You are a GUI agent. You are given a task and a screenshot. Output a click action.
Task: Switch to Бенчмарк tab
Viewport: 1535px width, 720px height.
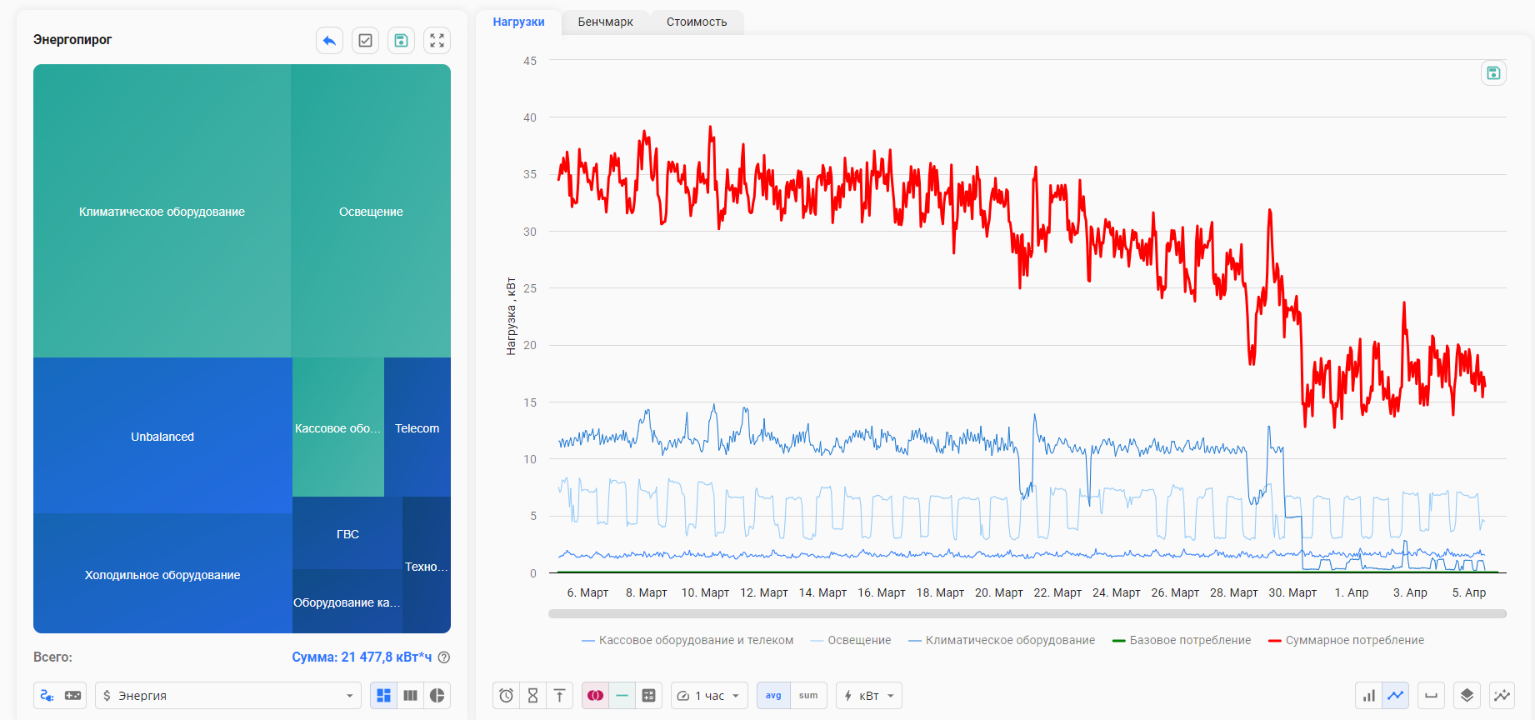pyautogui.click(x=605, y=22)
